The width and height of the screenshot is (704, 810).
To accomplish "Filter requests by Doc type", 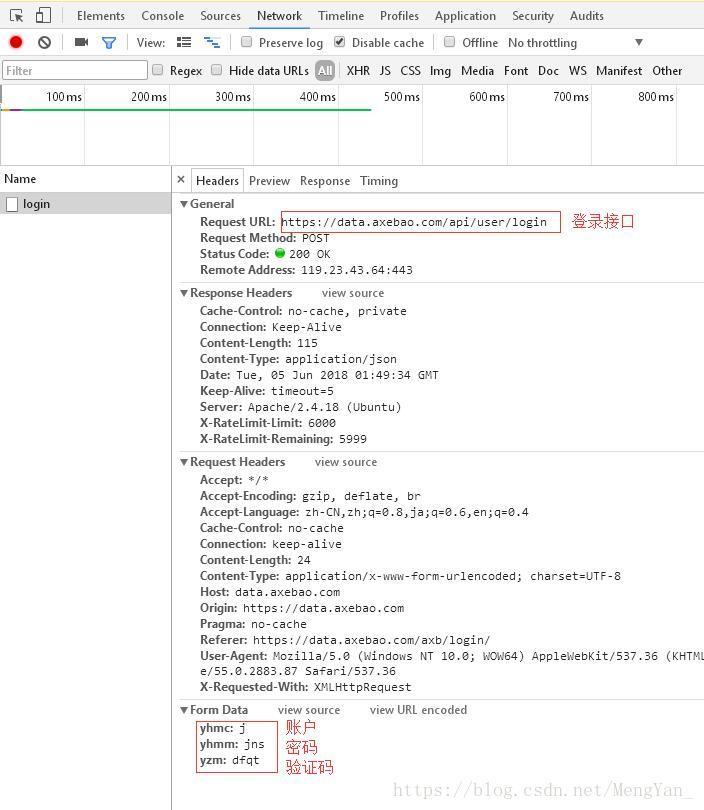I will (548, 71).
